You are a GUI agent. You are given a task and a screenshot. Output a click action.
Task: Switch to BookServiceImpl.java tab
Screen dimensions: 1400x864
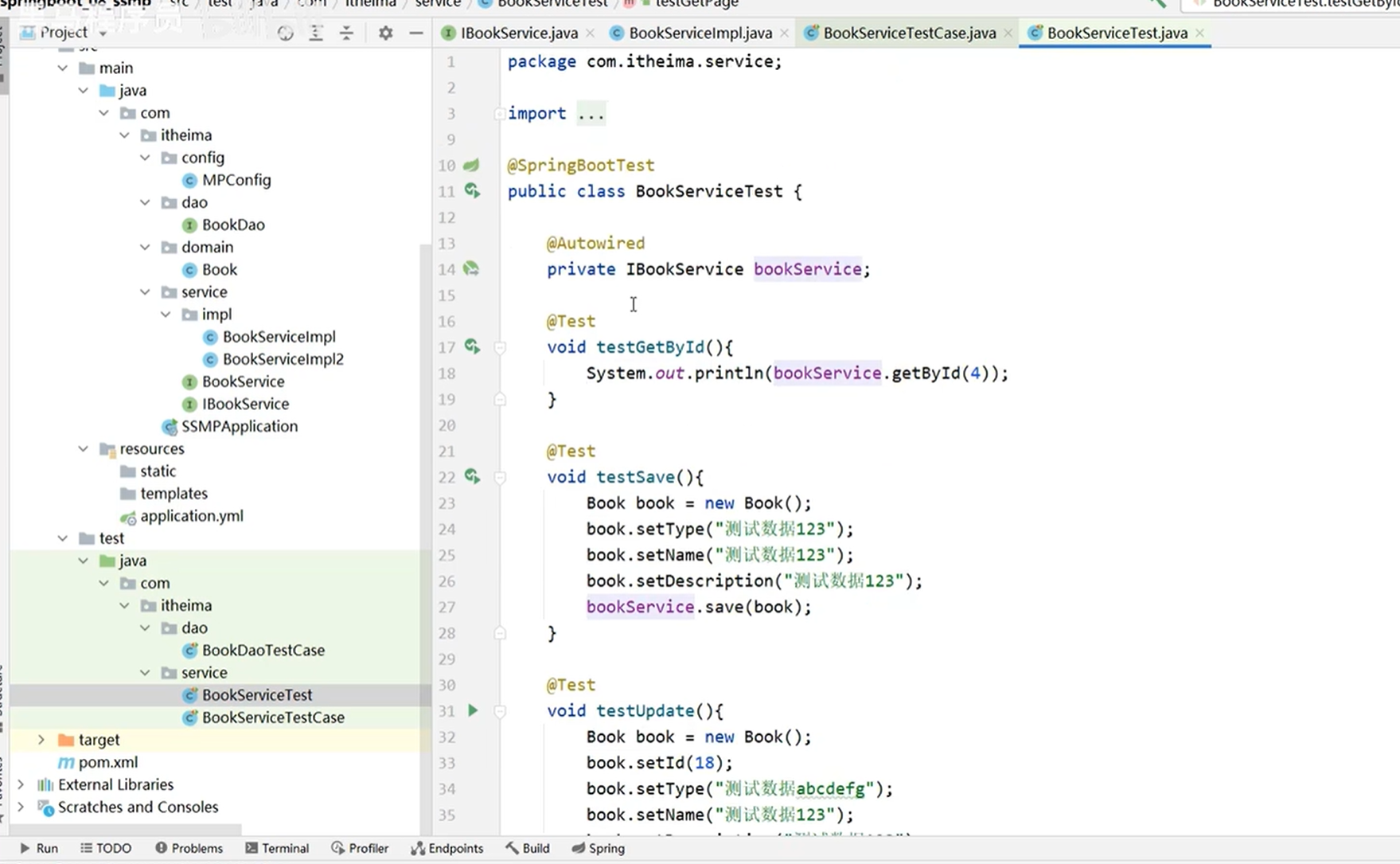click(x=700, y=33)
